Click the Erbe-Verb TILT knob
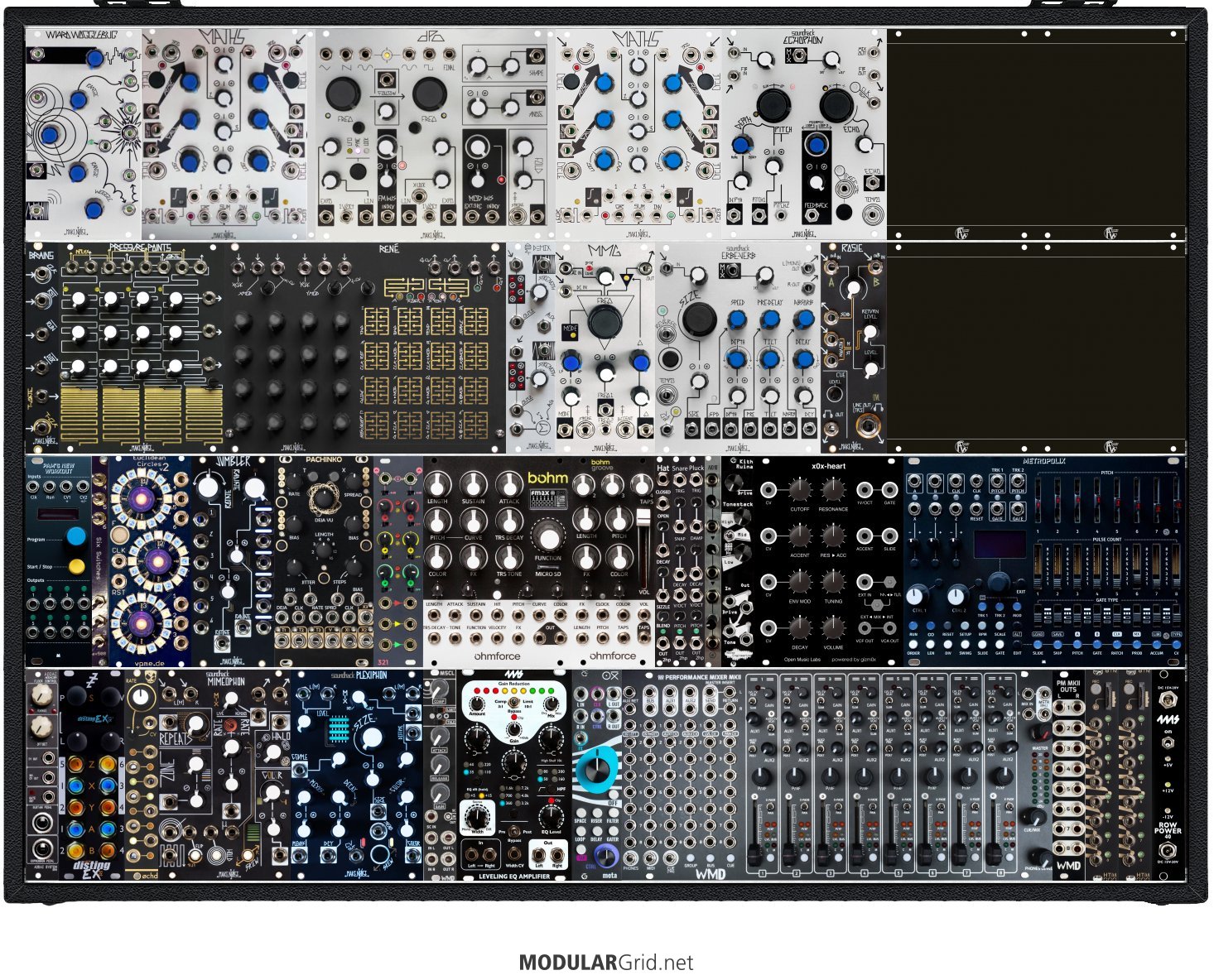1214x980 pixels. [769, 360]
